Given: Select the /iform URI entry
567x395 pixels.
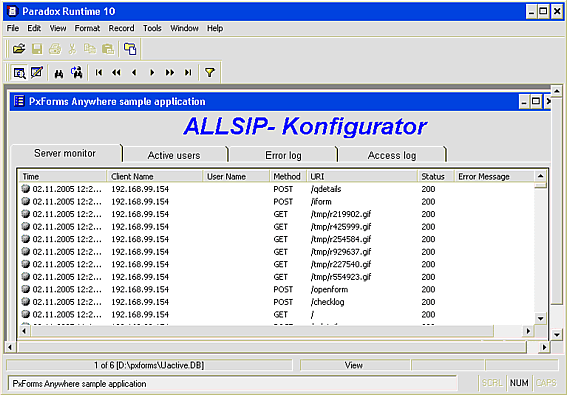Looking at the screenshot, I should [x=321, y=201].
